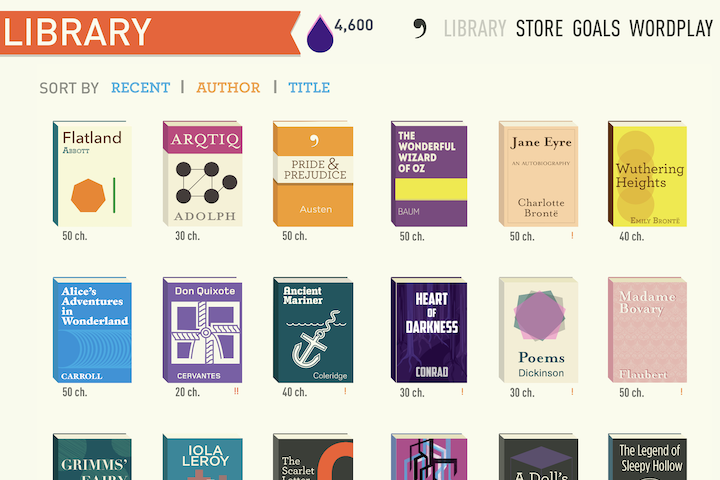Open the Store tab

pyautogui.click(x=539, y=28)
